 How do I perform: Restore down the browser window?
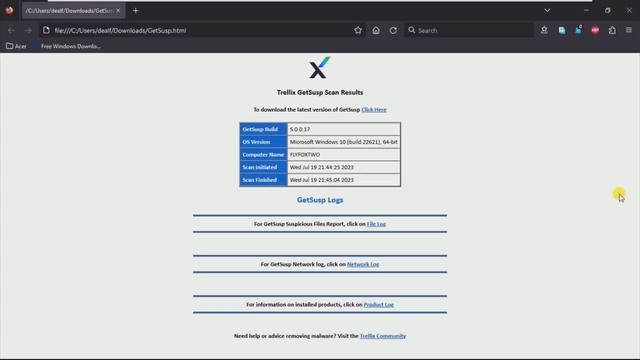[x=607, y=10]
